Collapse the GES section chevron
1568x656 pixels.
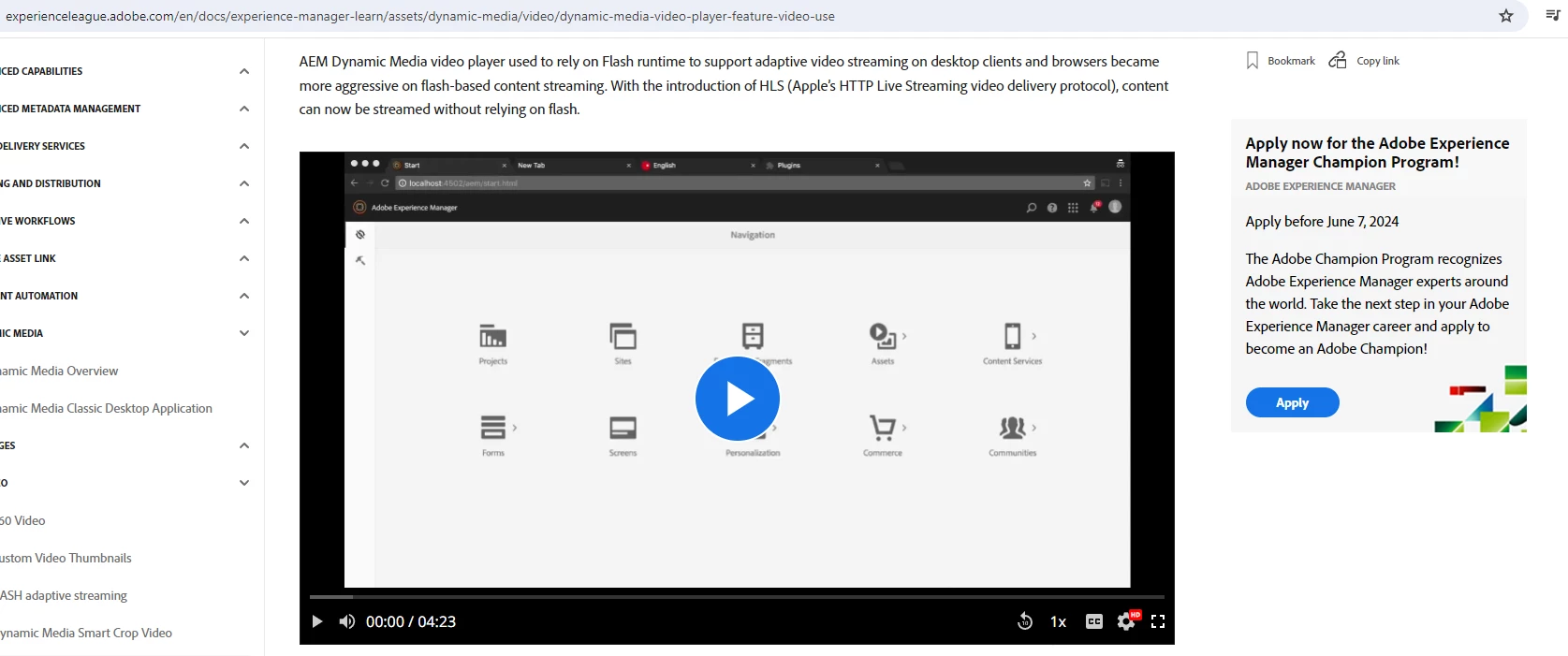[x=244, y=445]
